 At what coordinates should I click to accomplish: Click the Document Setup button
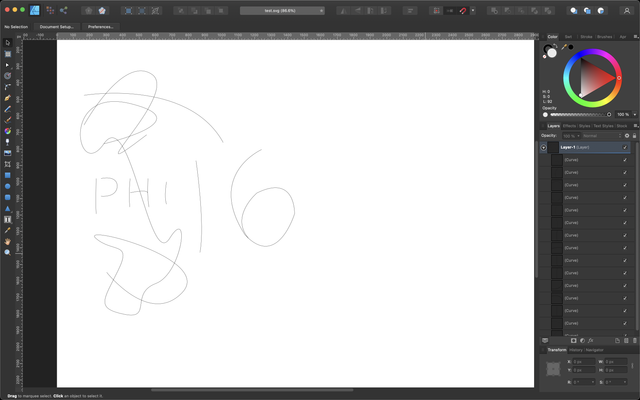[x=57, y=26]
